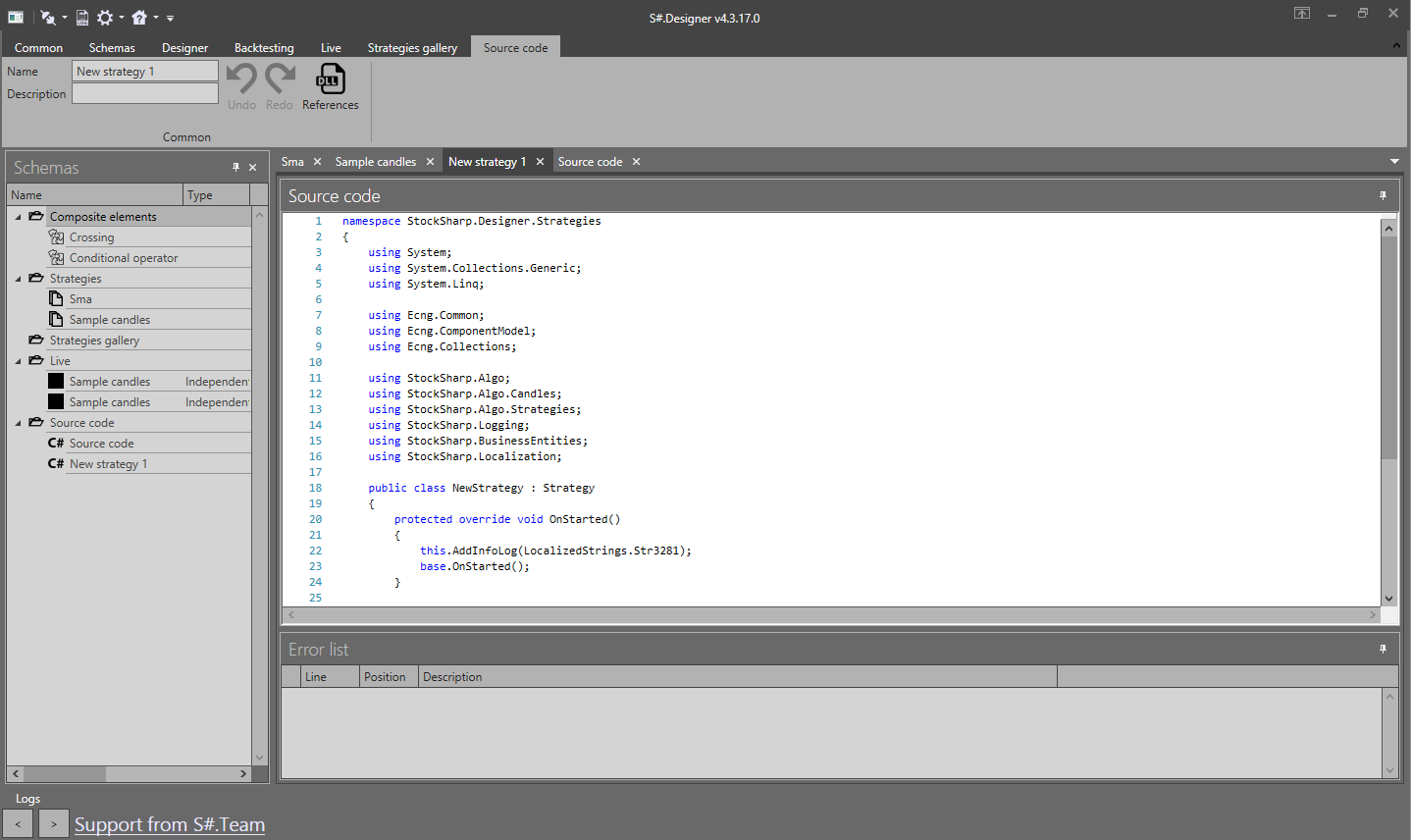
Task: Switch to the Sample candles document tab
Action: click(x=375, y=162)
